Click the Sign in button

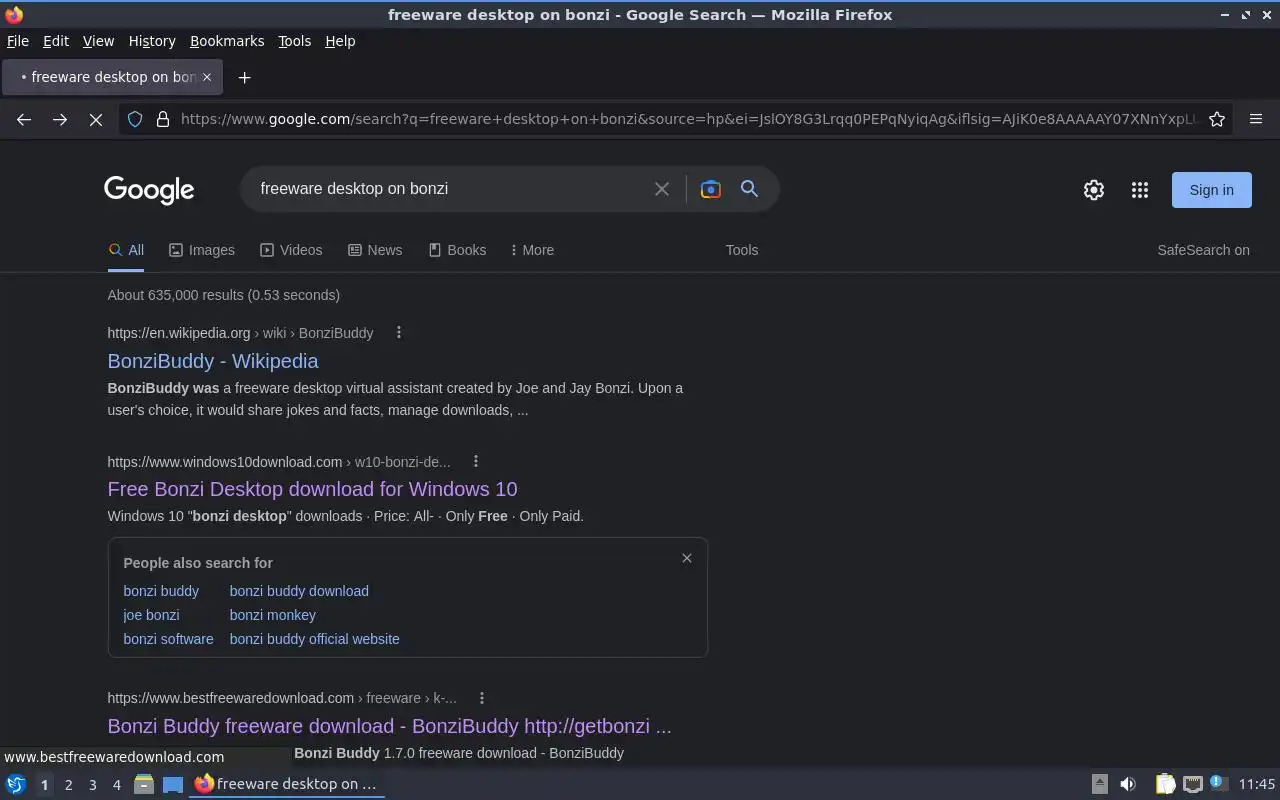click(1211, 190)
